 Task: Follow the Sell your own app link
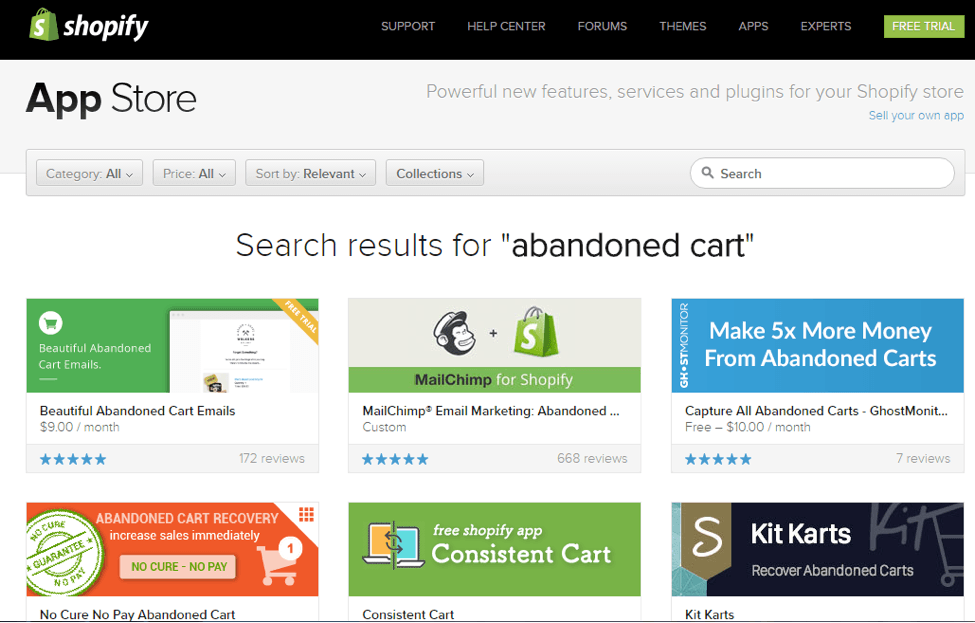(x=915, y=116)
